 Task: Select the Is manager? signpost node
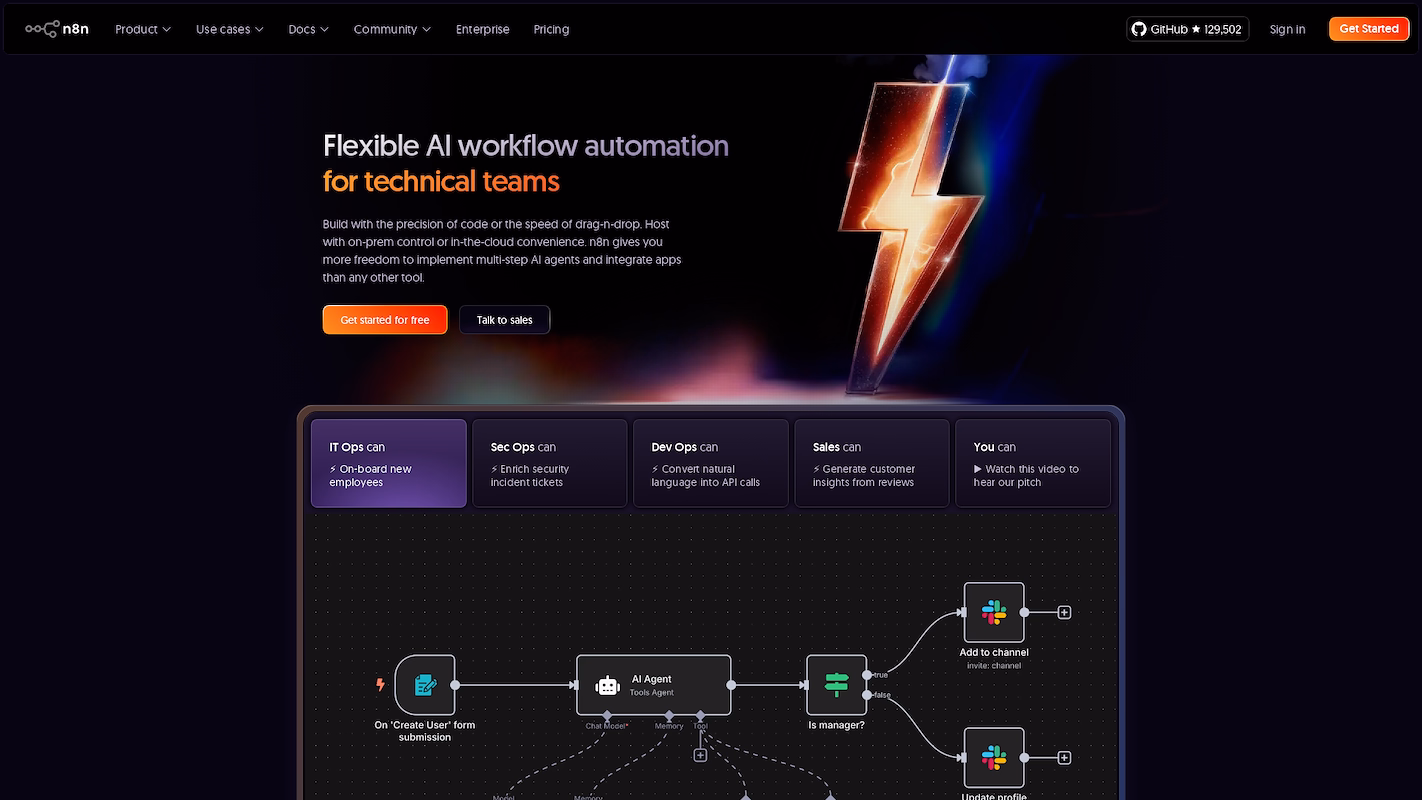click(836, 685)
